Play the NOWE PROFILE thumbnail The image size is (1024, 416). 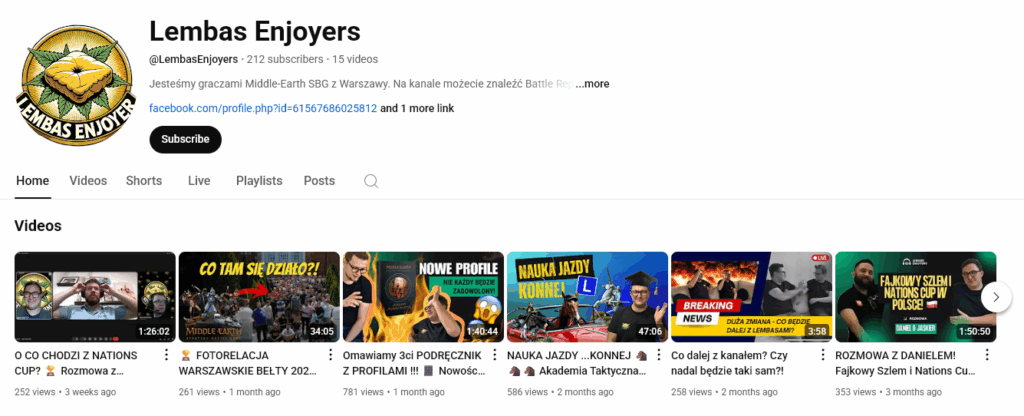pyautogui.click(x=423, y=297)
